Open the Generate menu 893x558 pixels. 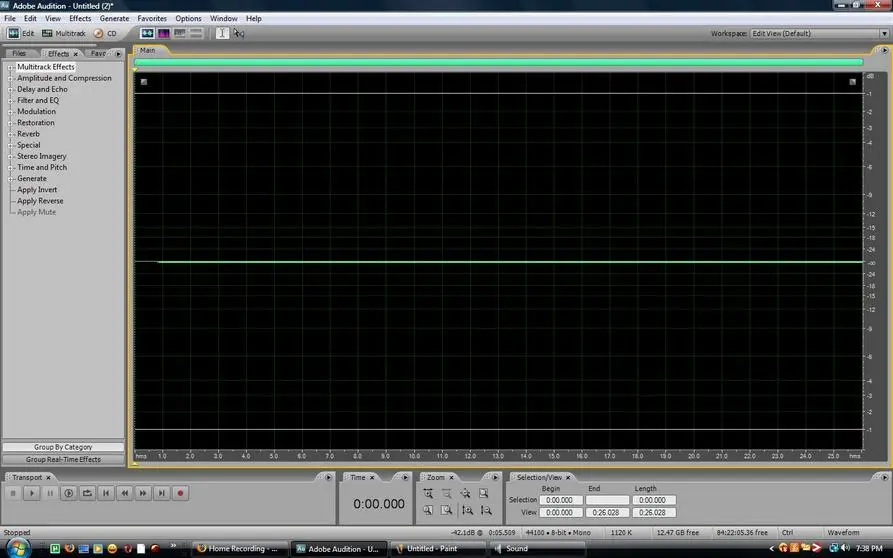point(114,18)
